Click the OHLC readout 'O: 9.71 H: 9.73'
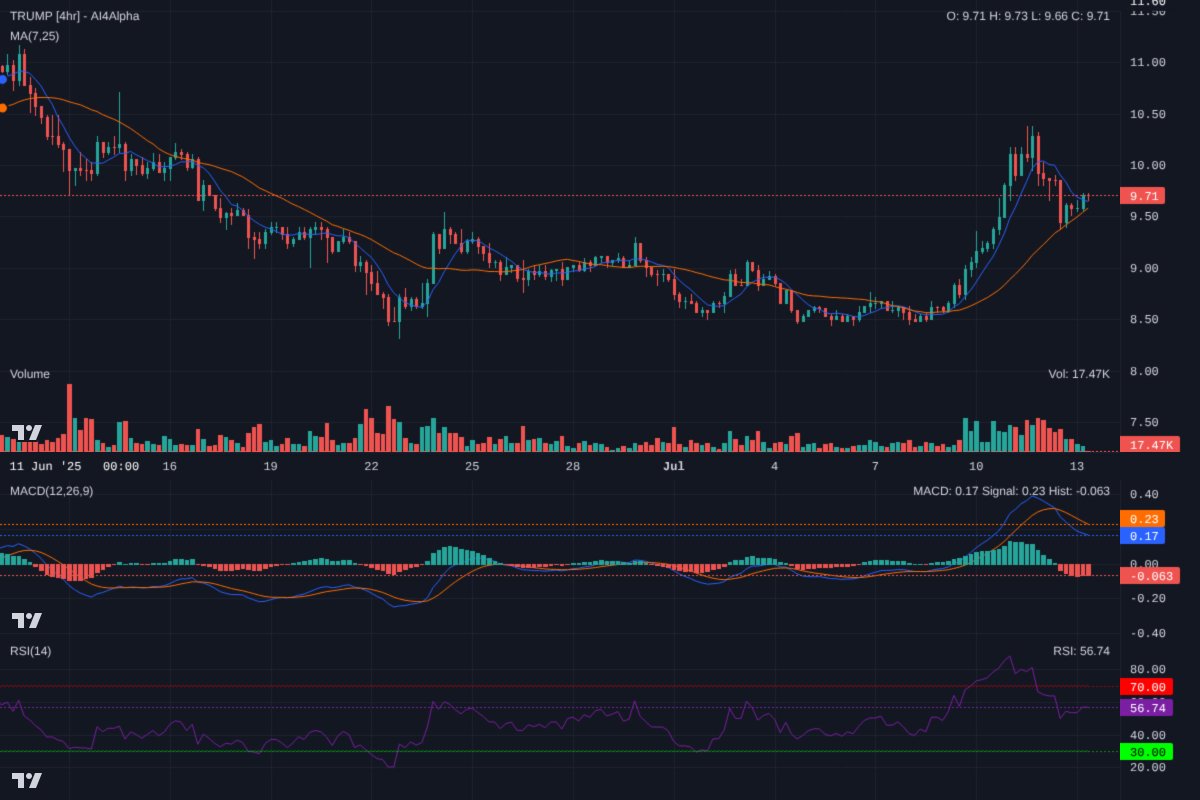Image resolution: width=1200 pixels, height=800 pixels. pos(997,16)
